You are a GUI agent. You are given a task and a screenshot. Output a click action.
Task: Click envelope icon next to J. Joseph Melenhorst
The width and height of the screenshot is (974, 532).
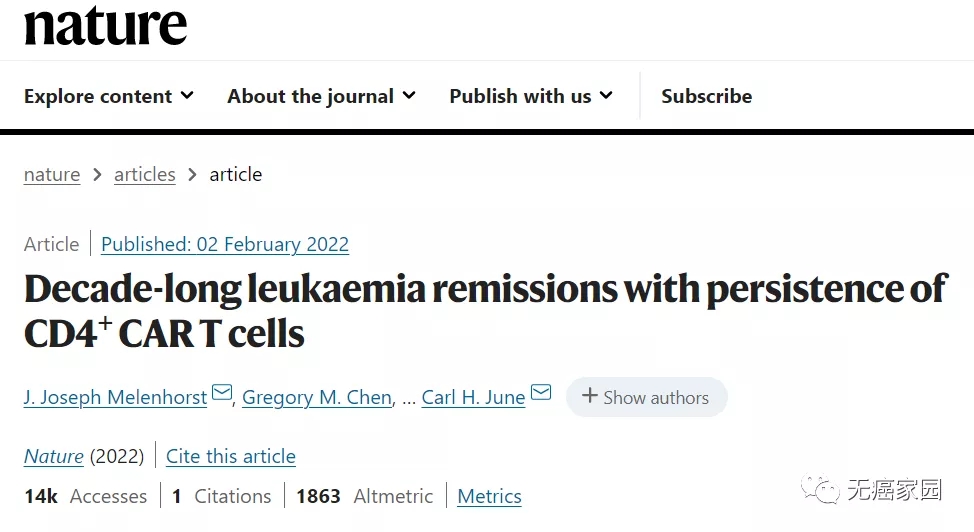pos(222,393)
